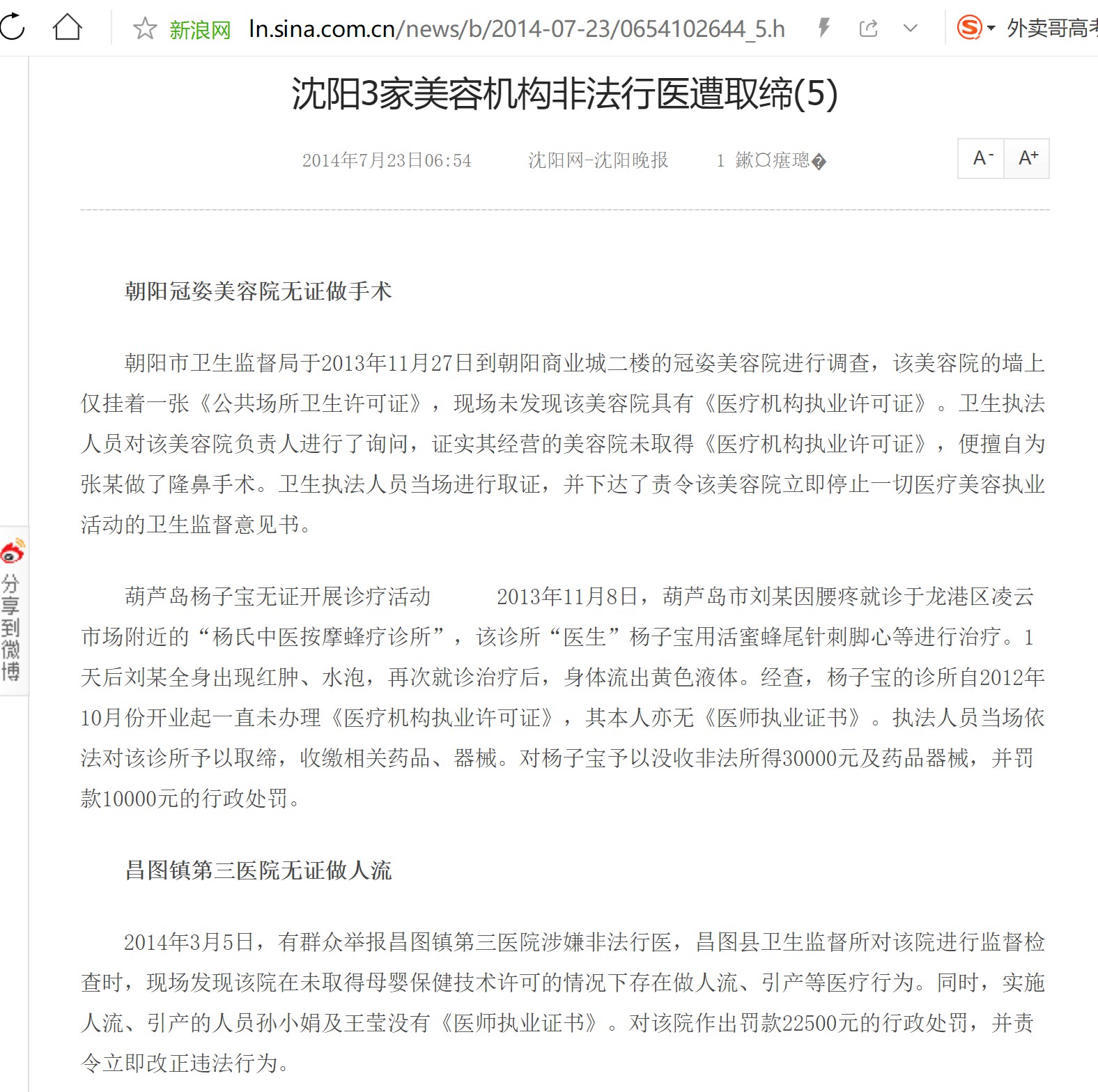Image resolution: width=1098 pixels, height=1092 pixels.
Task: Click the date 2014年7月23日06:54
Action: (x=387, y=160)
